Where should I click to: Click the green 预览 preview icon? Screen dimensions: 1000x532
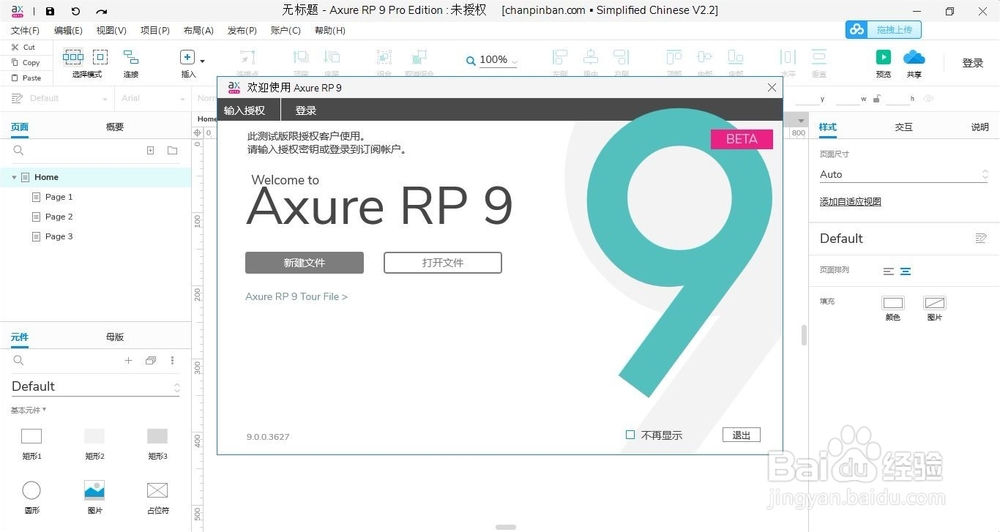click(x=883, y=57)
